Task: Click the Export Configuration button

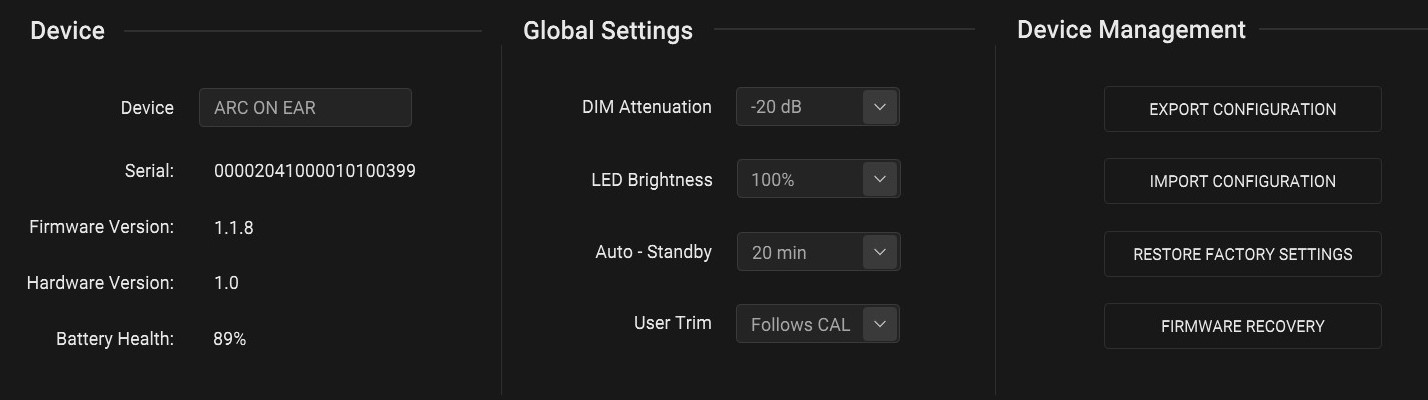Action: pos(1242,109)
